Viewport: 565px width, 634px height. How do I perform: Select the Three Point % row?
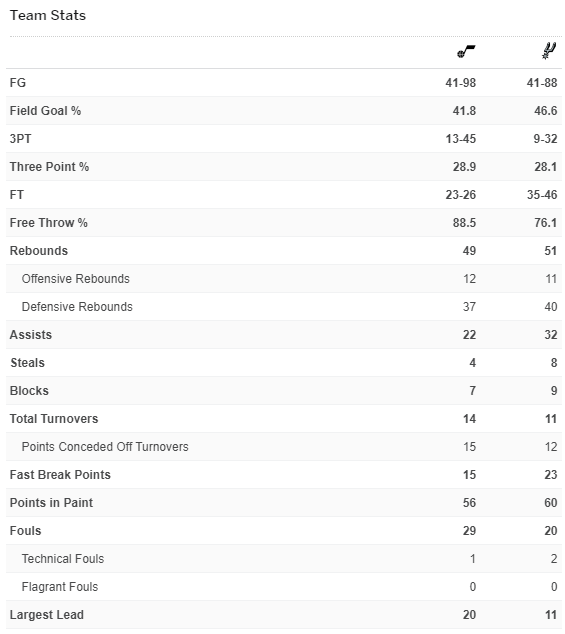pyautogui.click(x=284, y=167)
